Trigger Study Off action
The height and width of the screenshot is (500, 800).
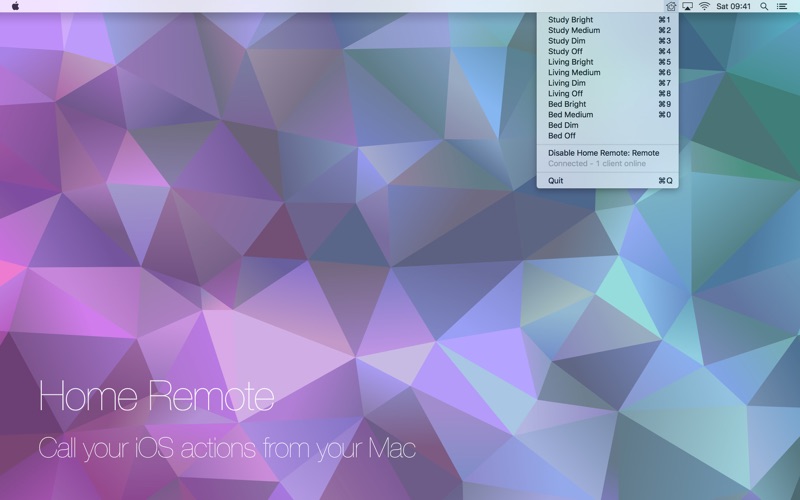608,52
